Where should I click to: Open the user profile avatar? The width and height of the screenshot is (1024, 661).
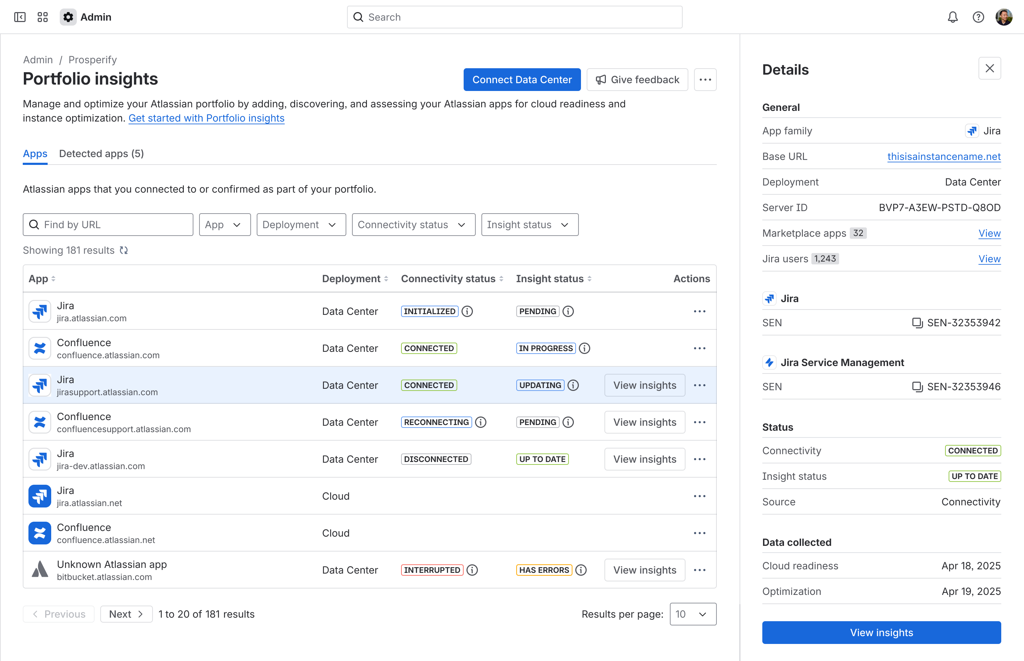click(x=1004, y=17)
